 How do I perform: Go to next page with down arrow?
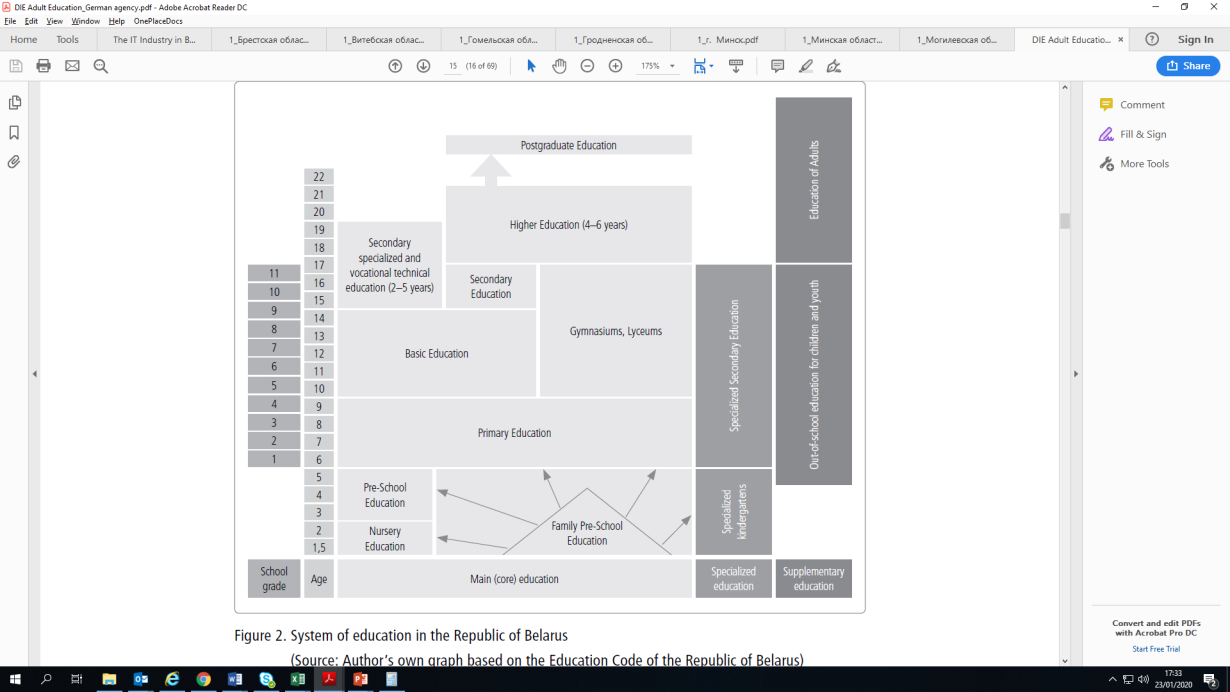point(423,66)
